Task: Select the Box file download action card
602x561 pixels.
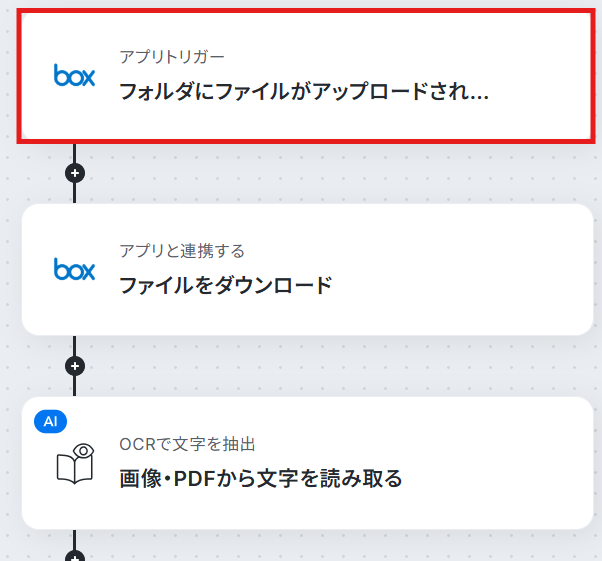Action: click(308, 270)
